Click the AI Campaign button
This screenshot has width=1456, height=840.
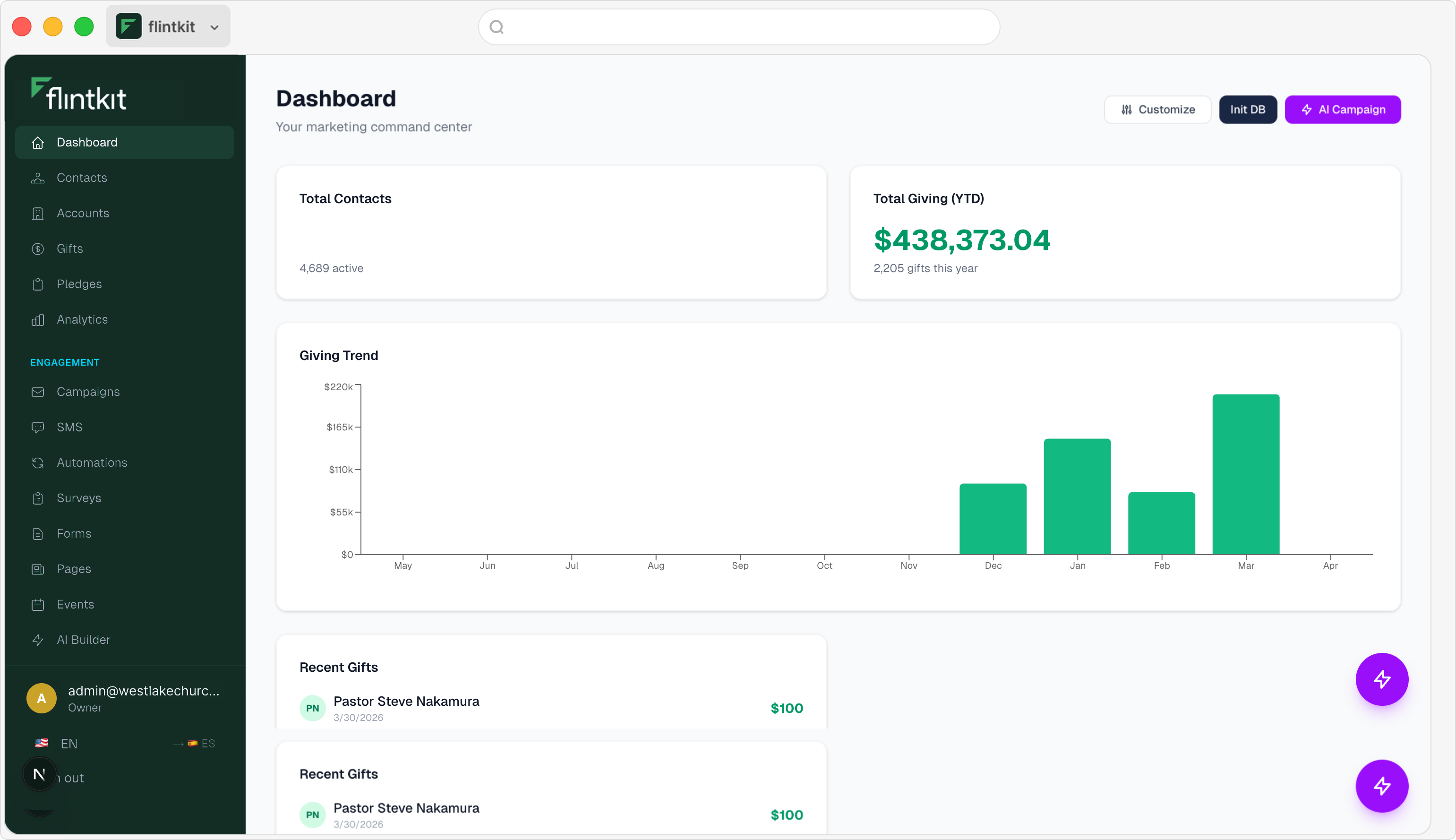1342,110
